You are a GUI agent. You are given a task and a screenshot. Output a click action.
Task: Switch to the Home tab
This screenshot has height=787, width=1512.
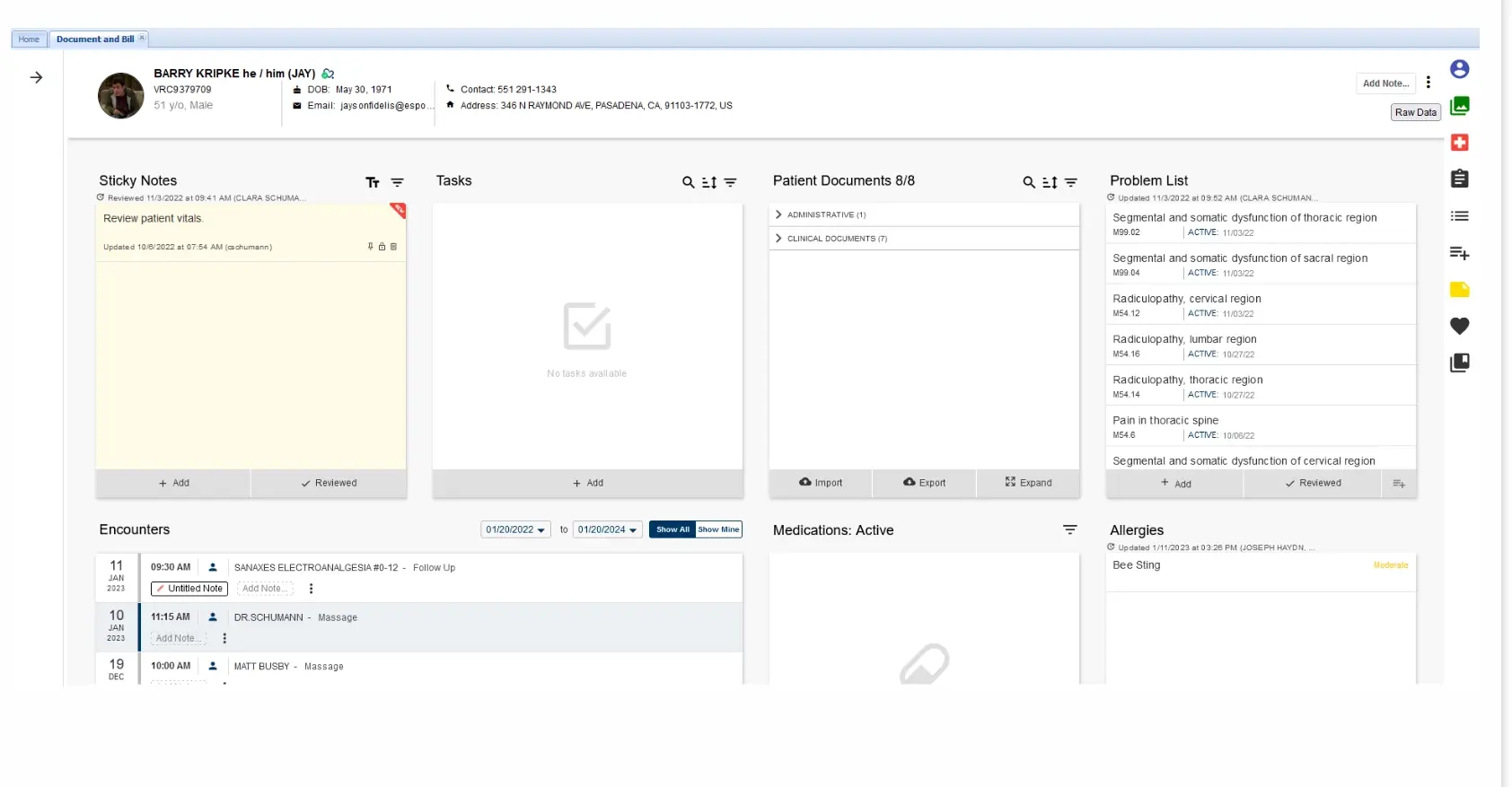pos(29,39)
